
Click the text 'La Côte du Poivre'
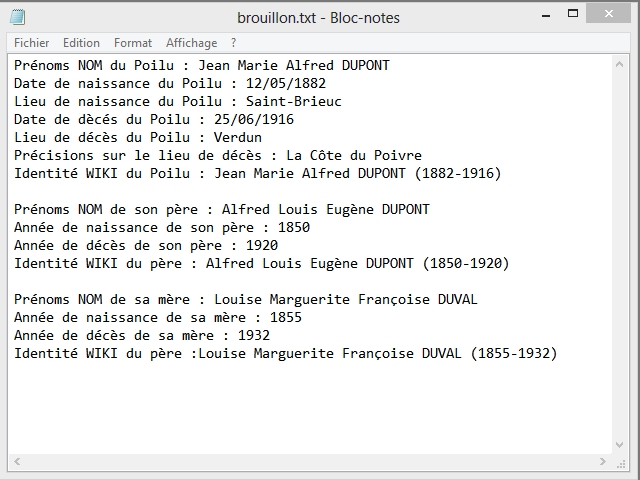(354, 155)
